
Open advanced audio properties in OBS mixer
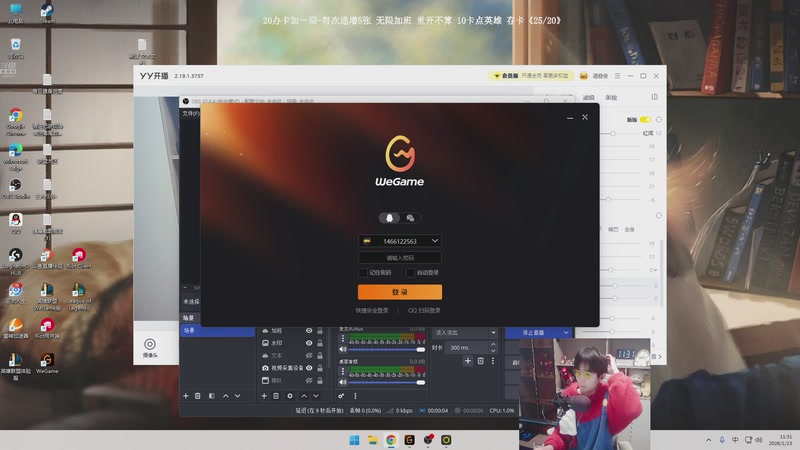pos(341,396)
